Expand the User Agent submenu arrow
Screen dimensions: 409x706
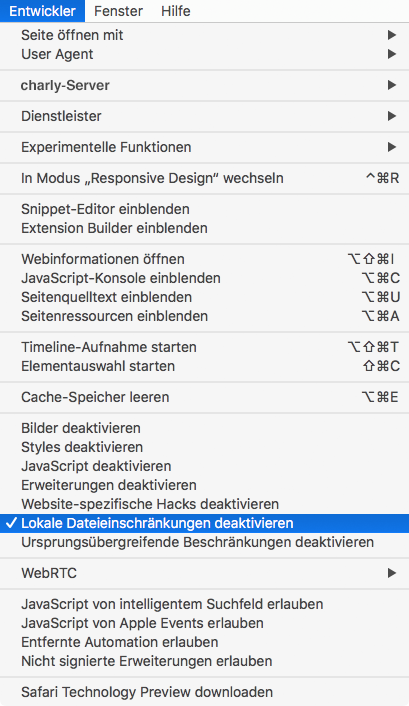click(391, 54)
